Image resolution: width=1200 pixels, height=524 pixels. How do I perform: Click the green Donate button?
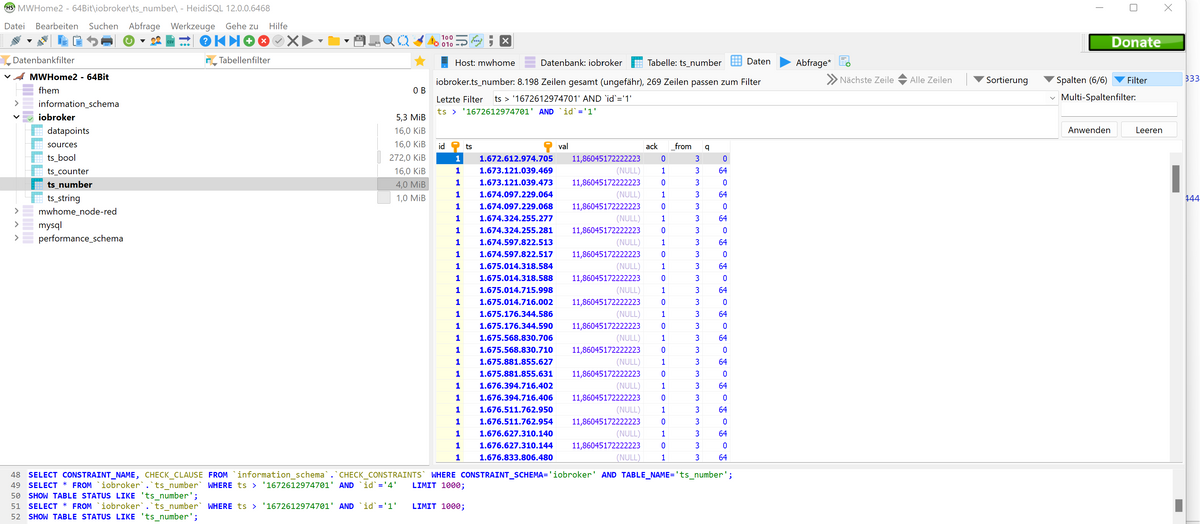[1136, 42]
